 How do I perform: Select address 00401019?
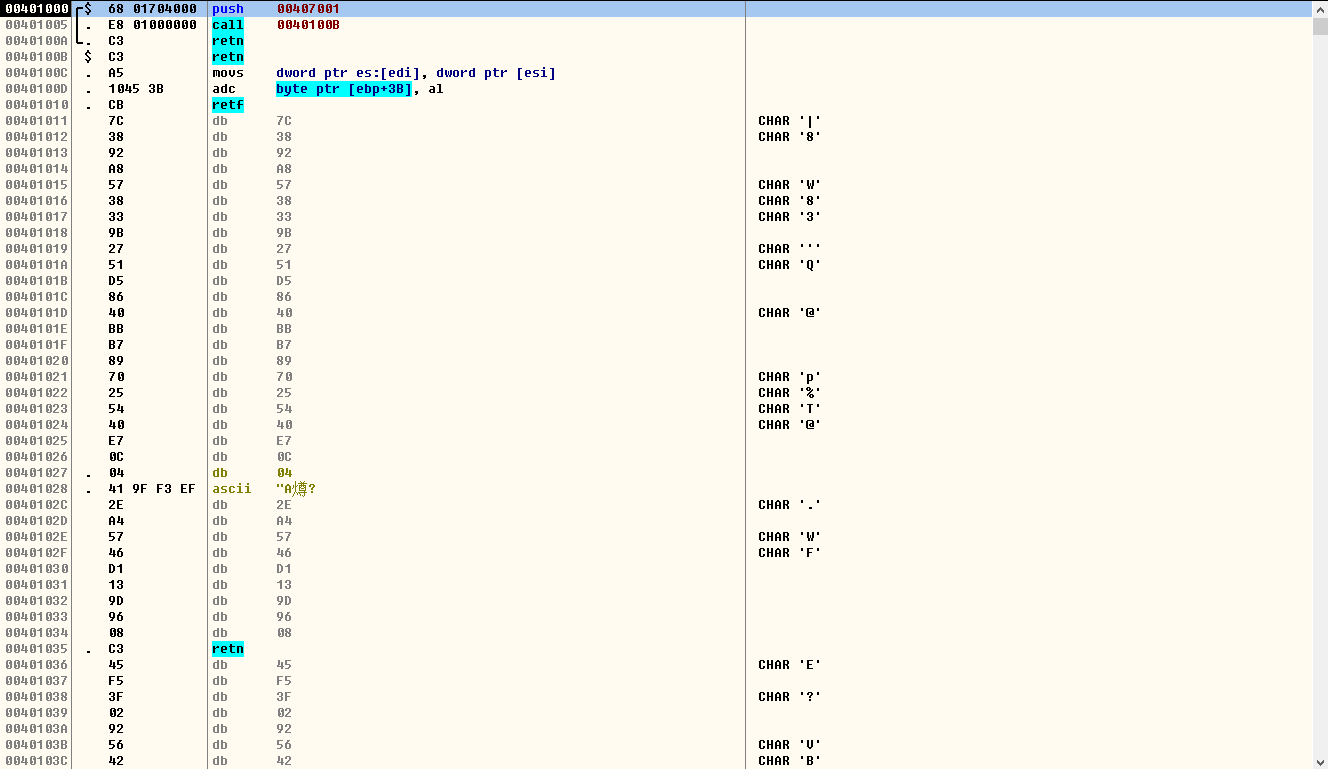click(36, 249)
